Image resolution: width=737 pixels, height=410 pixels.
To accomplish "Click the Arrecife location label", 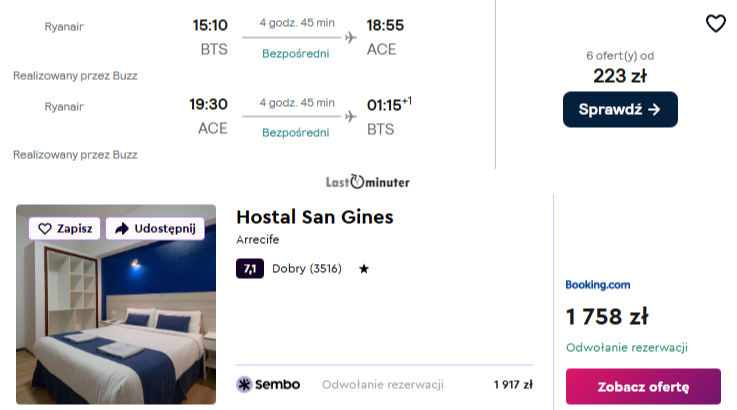I will [x=258, y=240].
